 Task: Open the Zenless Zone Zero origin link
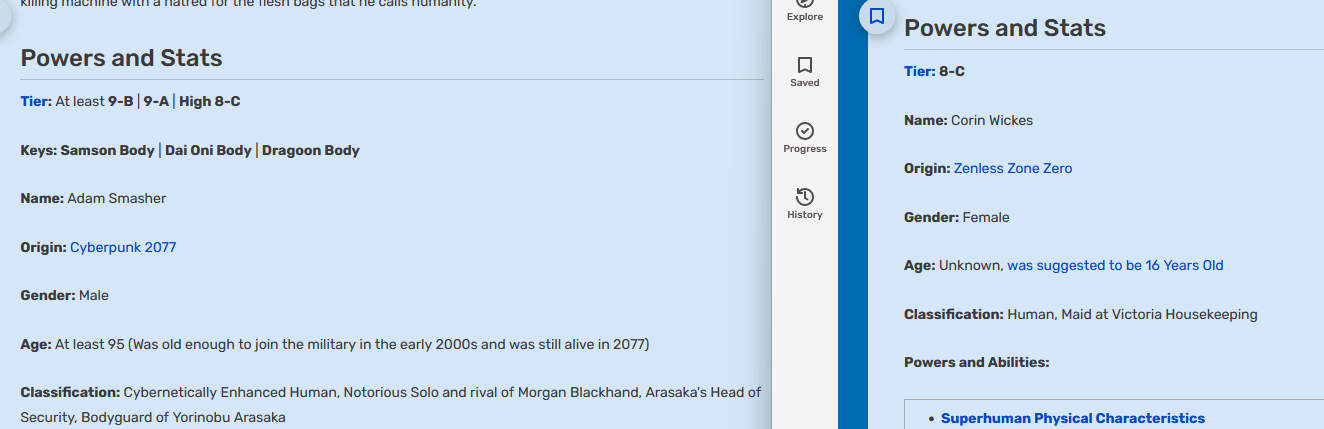(x=1013, y=168)
